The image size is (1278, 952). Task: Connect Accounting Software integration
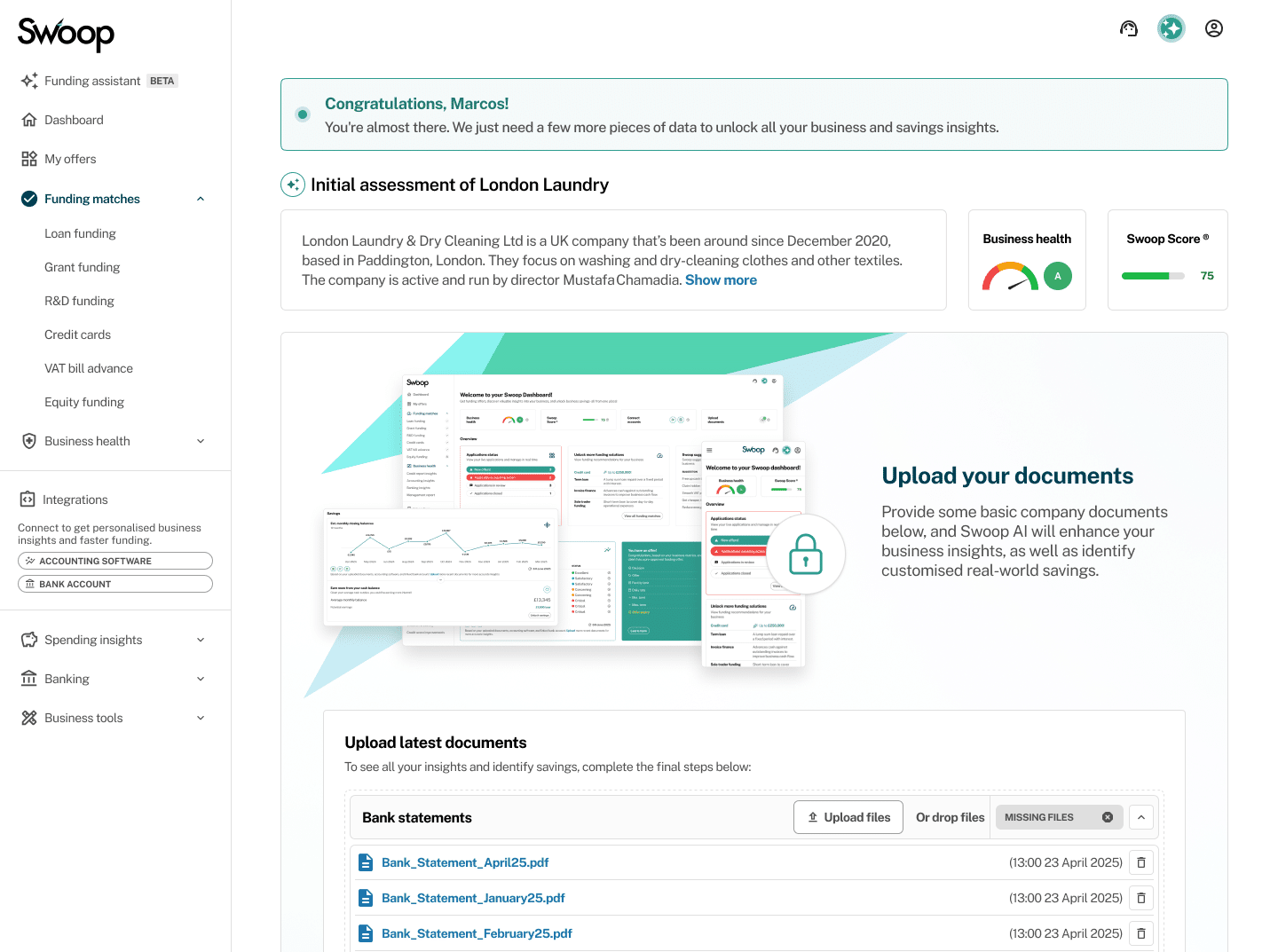[x=115, y=561]
